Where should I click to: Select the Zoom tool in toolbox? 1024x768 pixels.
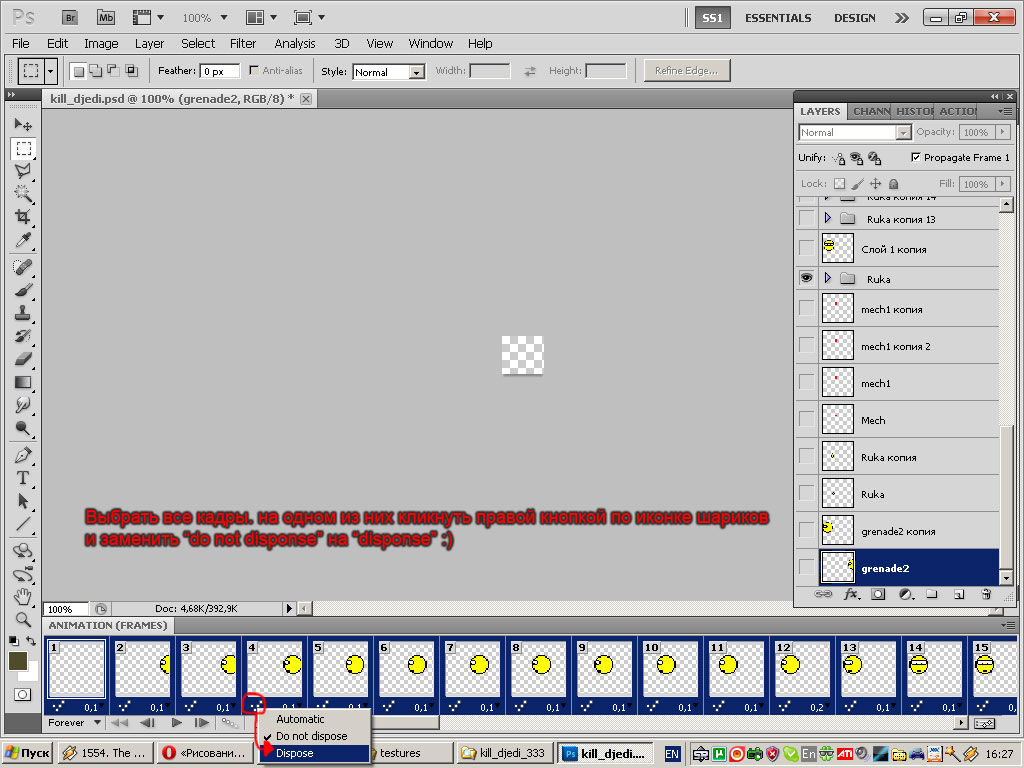[x=23, y=619]
